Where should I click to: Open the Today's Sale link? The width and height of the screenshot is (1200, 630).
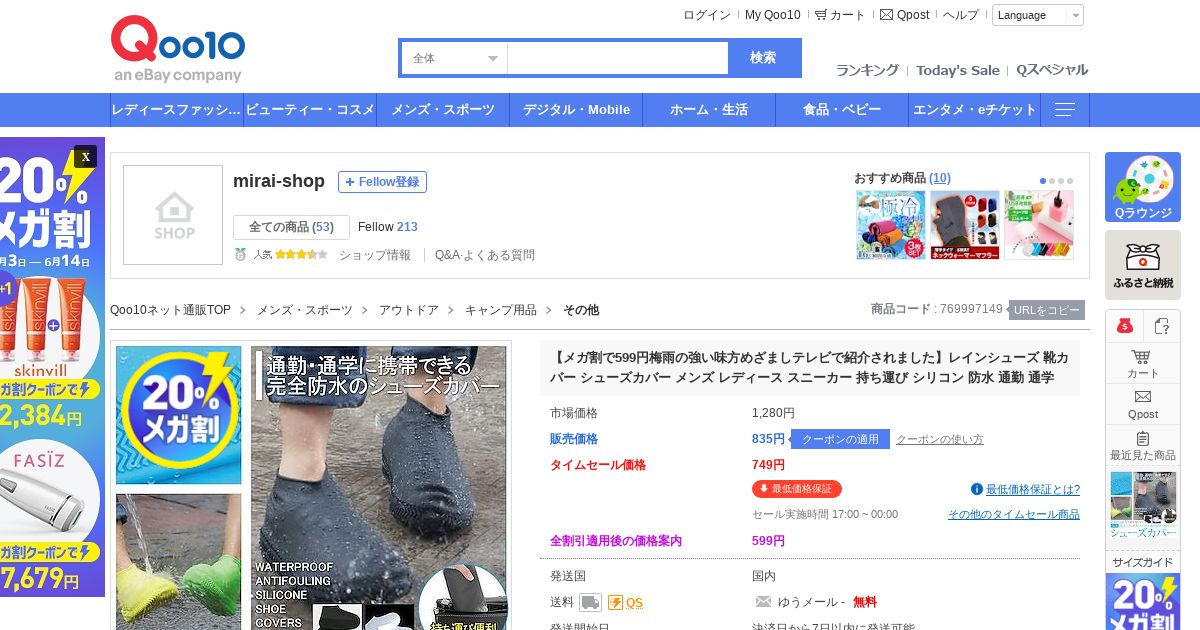958,70
